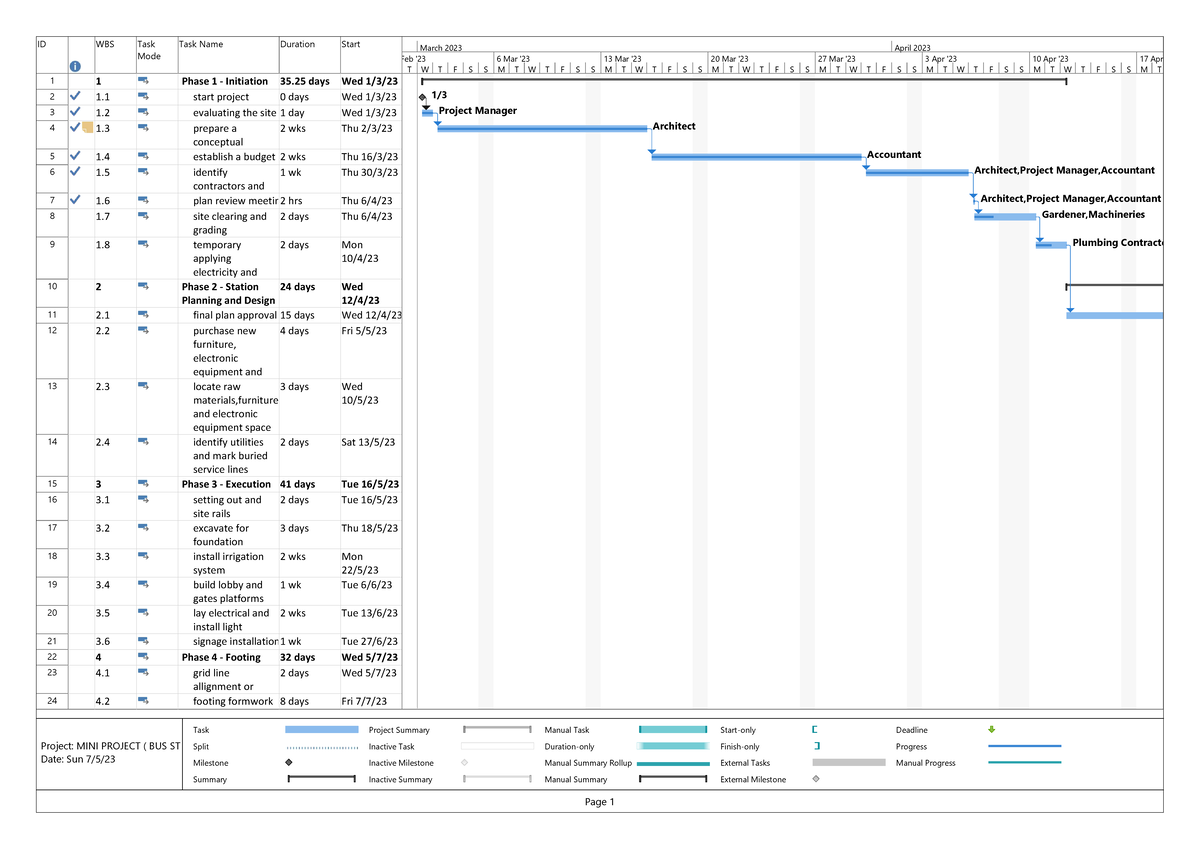Click the "Duration" column header
The width and height of the screenshot is (1200, 849).
click(298, 43)
